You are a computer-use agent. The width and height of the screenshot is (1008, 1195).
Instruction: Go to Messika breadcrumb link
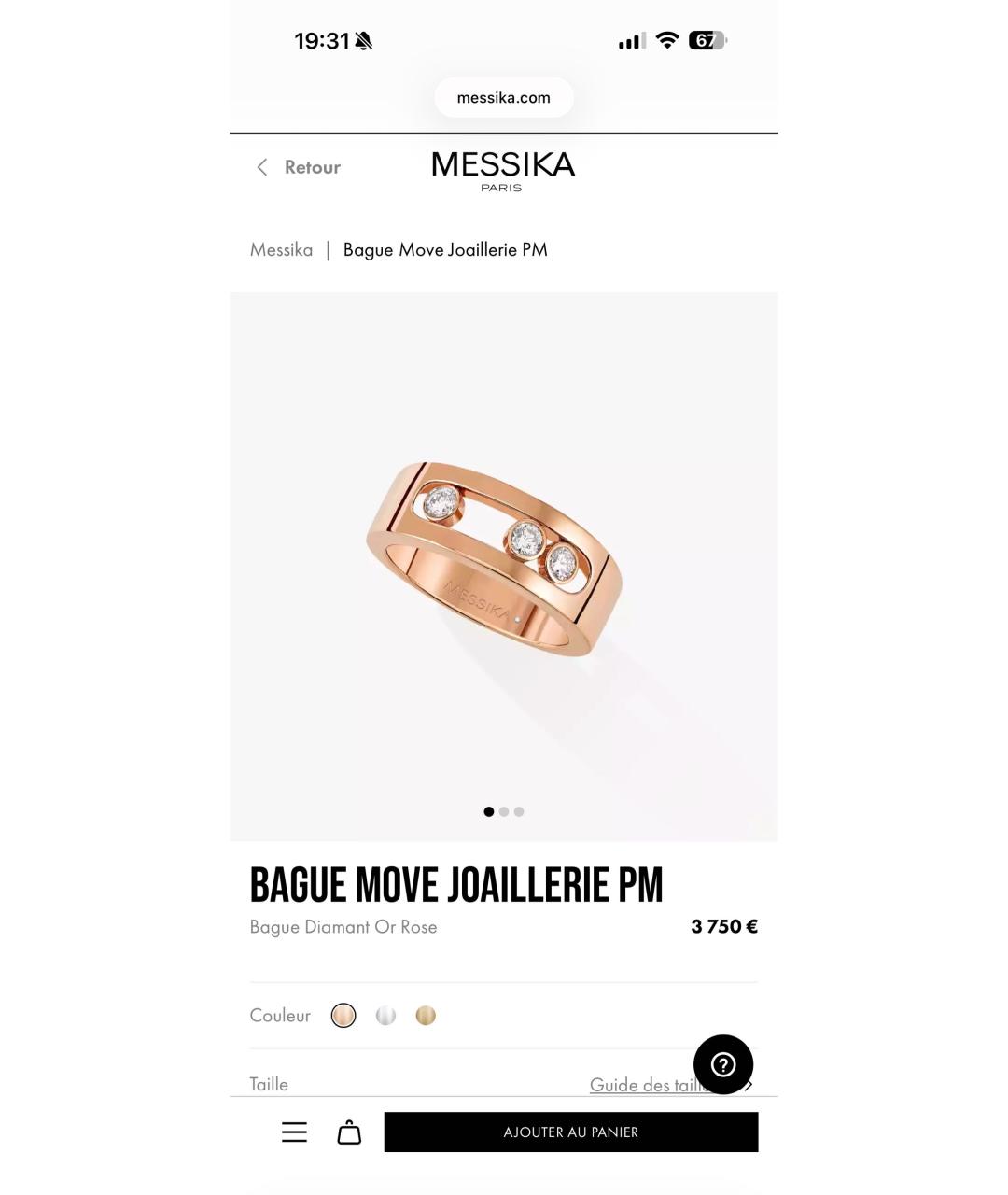coord(281,249)
